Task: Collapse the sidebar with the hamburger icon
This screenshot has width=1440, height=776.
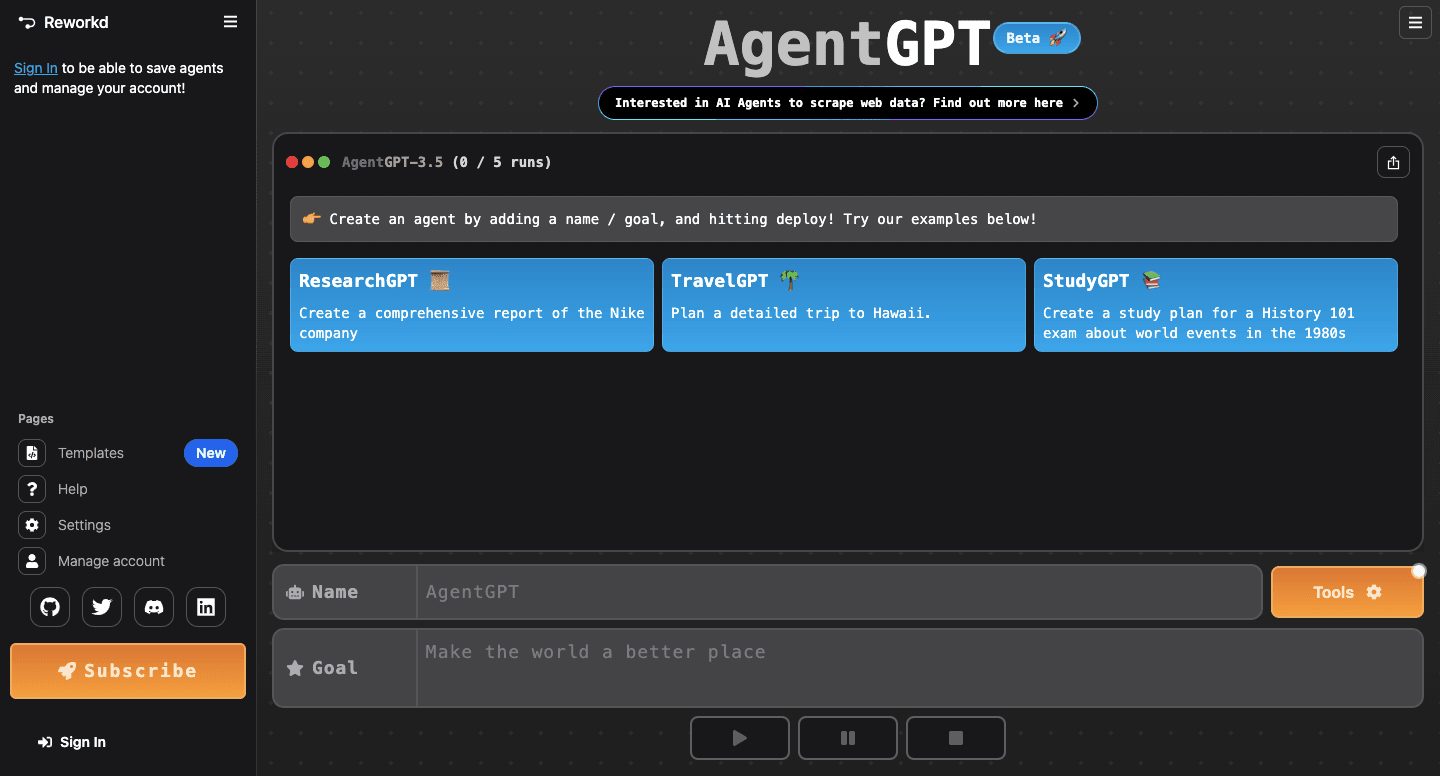Action: pyautogui.click(x=230, y=22)
